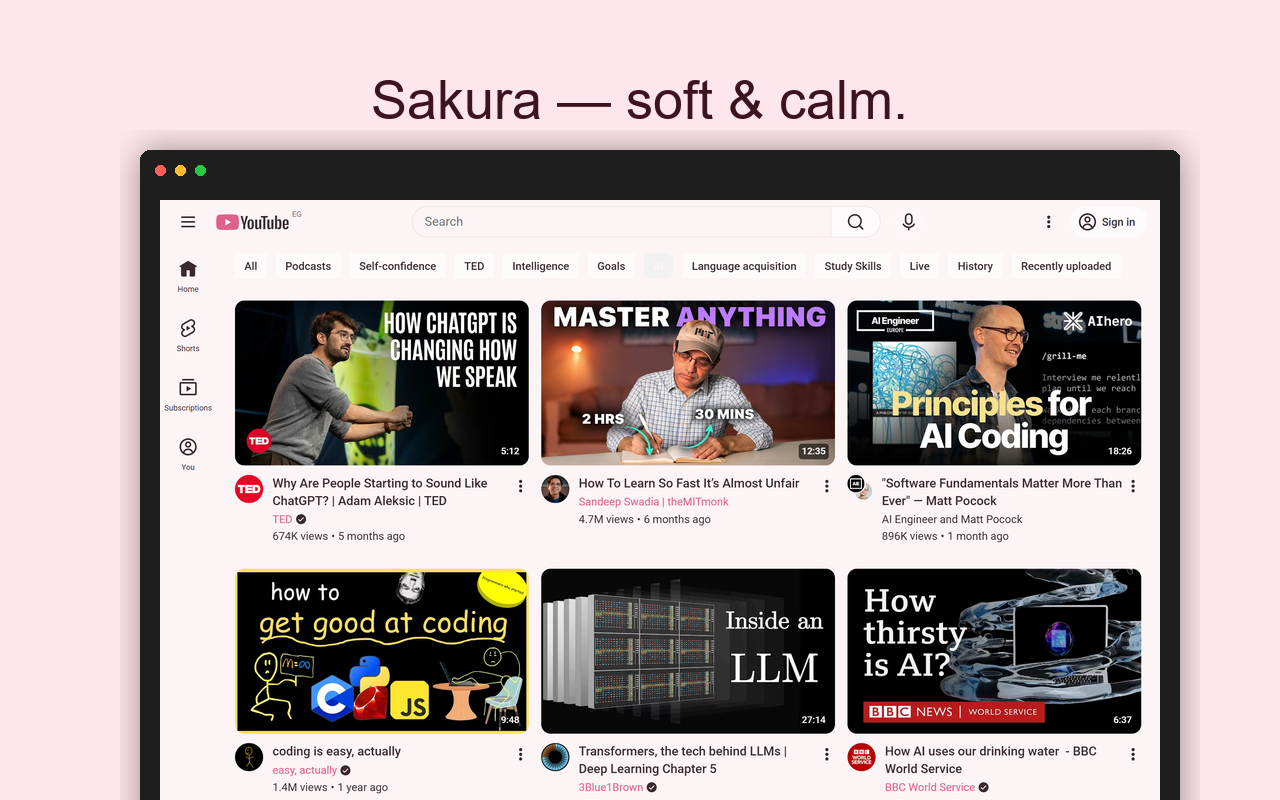Click the YouTube logo
Image resolution: width=1280 pixels, height=800 pixels.
(253, 222)
